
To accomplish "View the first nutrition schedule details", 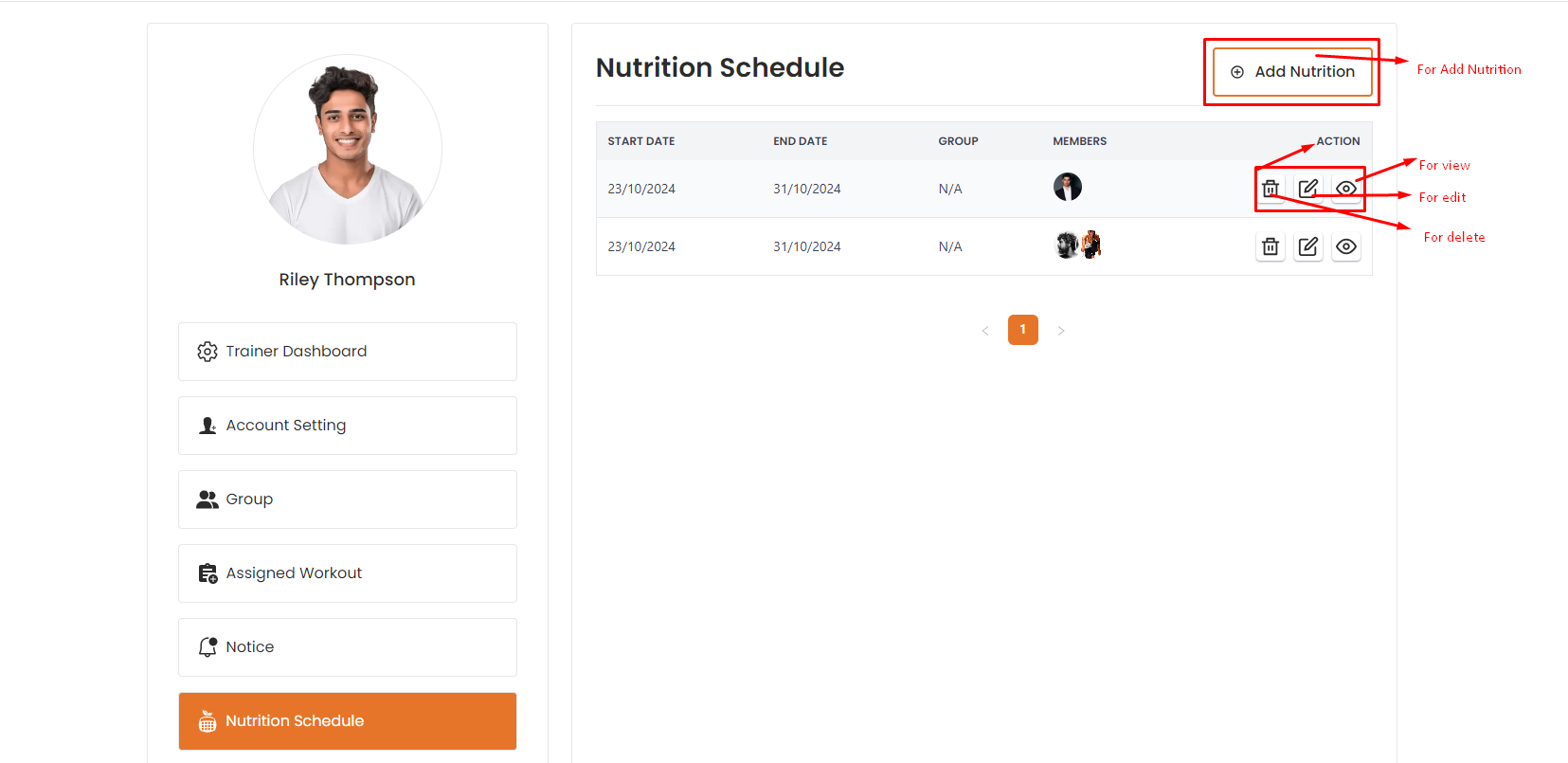I will (x=1346, y=189).
